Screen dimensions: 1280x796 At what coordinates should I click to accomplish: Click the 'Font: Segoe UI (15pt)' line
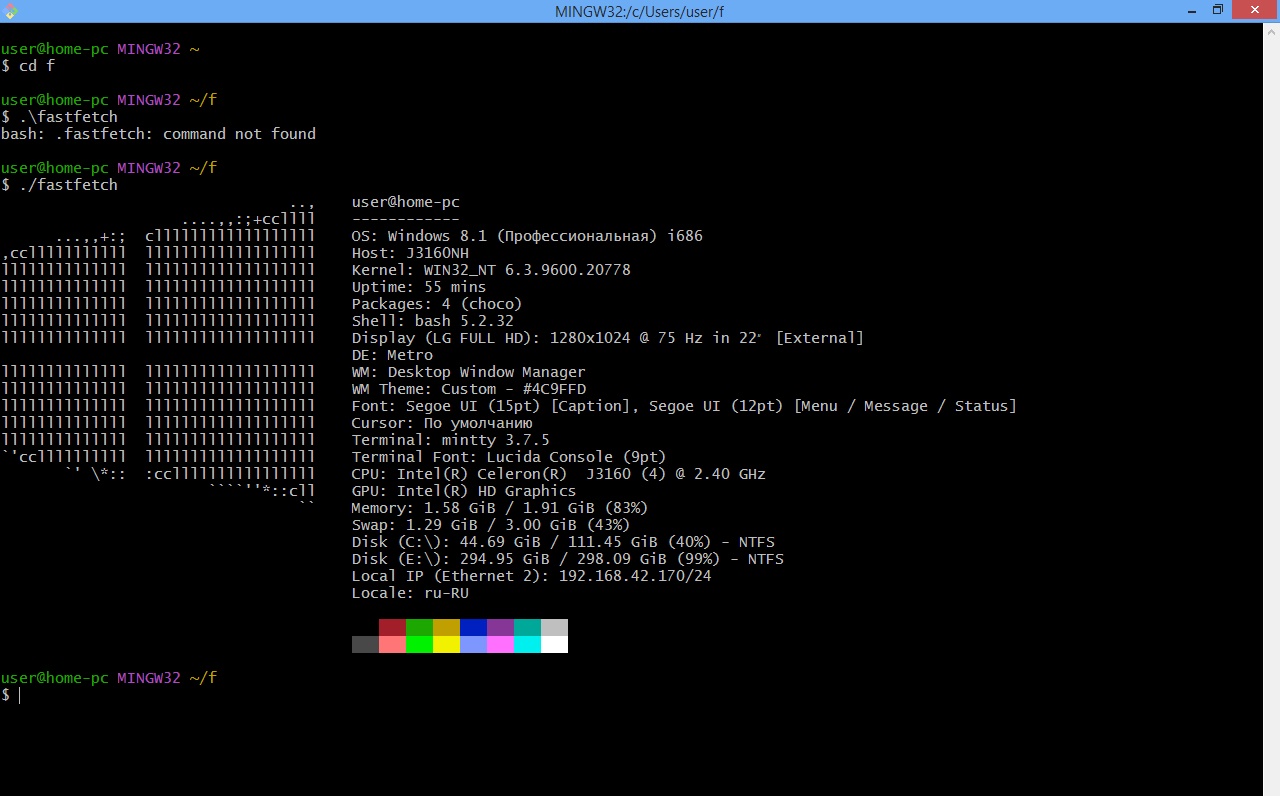(684, 406)
